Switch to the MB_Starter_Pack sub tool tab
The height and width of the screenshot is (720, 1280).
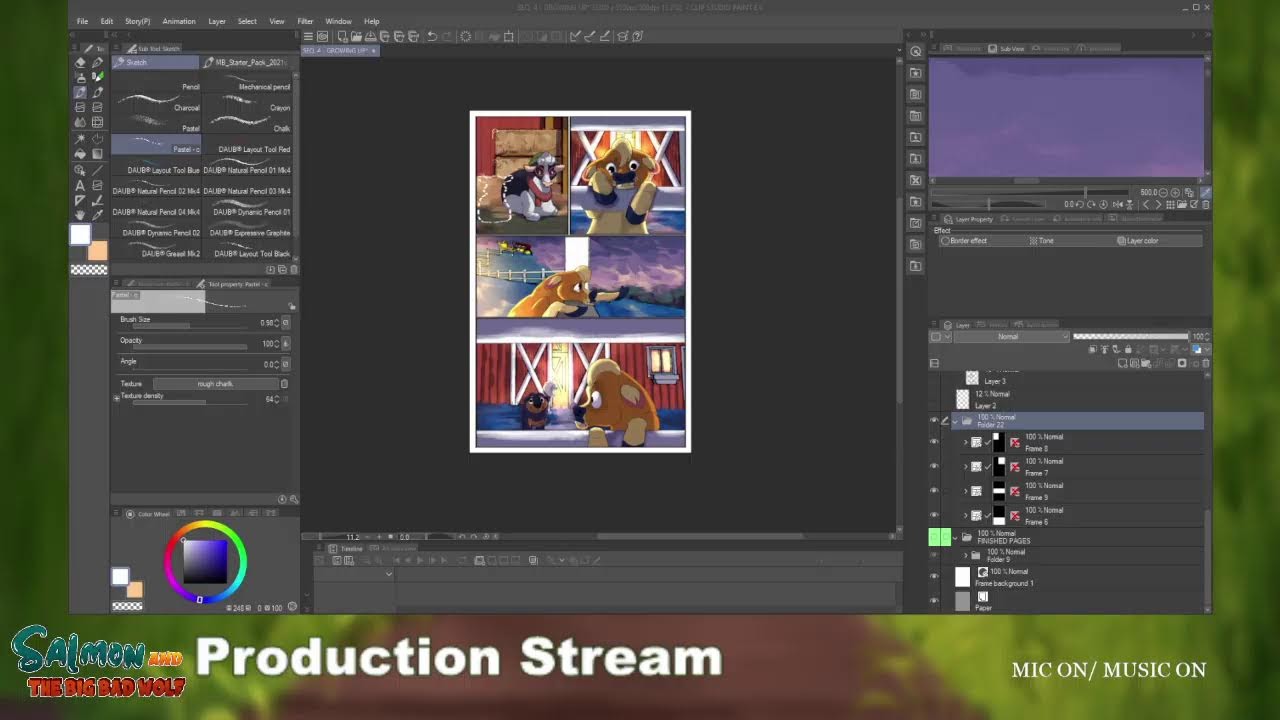tap(248, 62)
